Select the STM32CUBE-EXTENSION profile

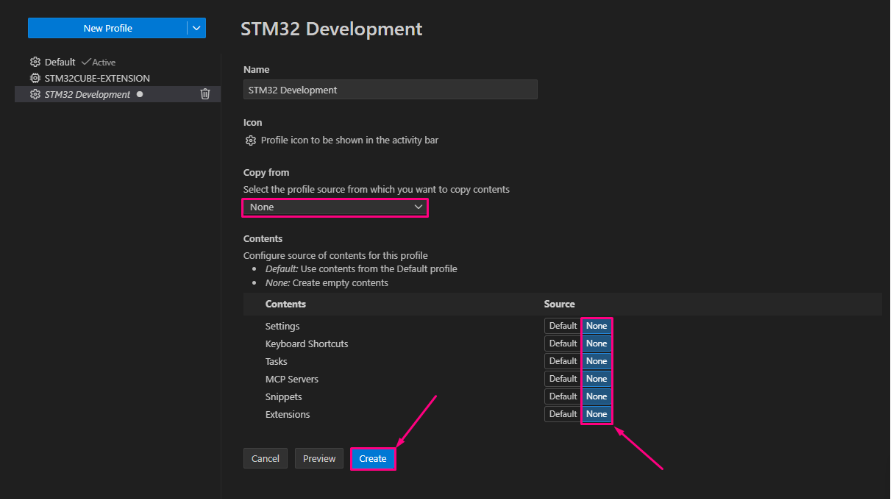tap(97, 78)
